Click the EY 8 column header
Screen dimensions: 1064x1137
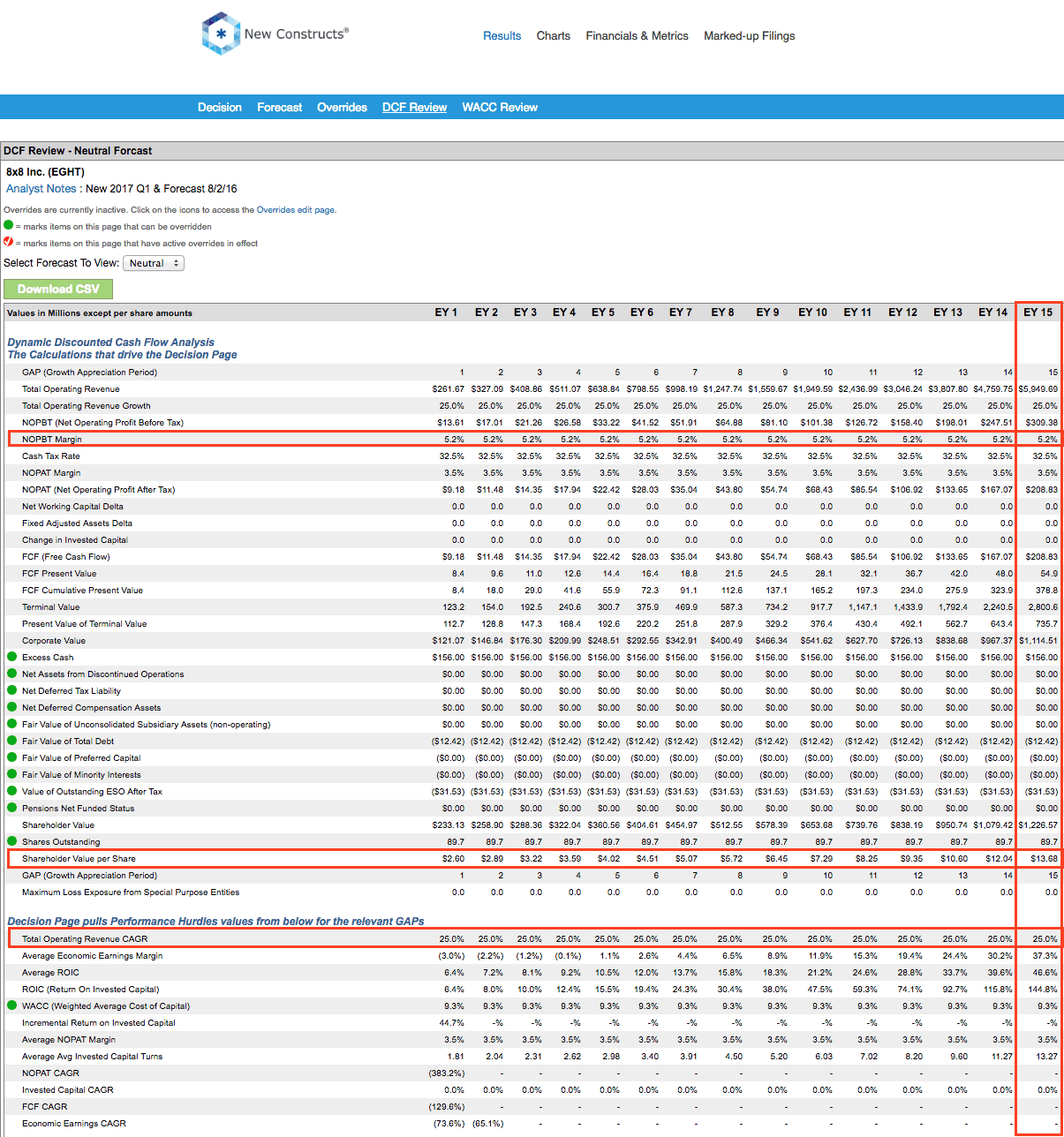[722, 312]
